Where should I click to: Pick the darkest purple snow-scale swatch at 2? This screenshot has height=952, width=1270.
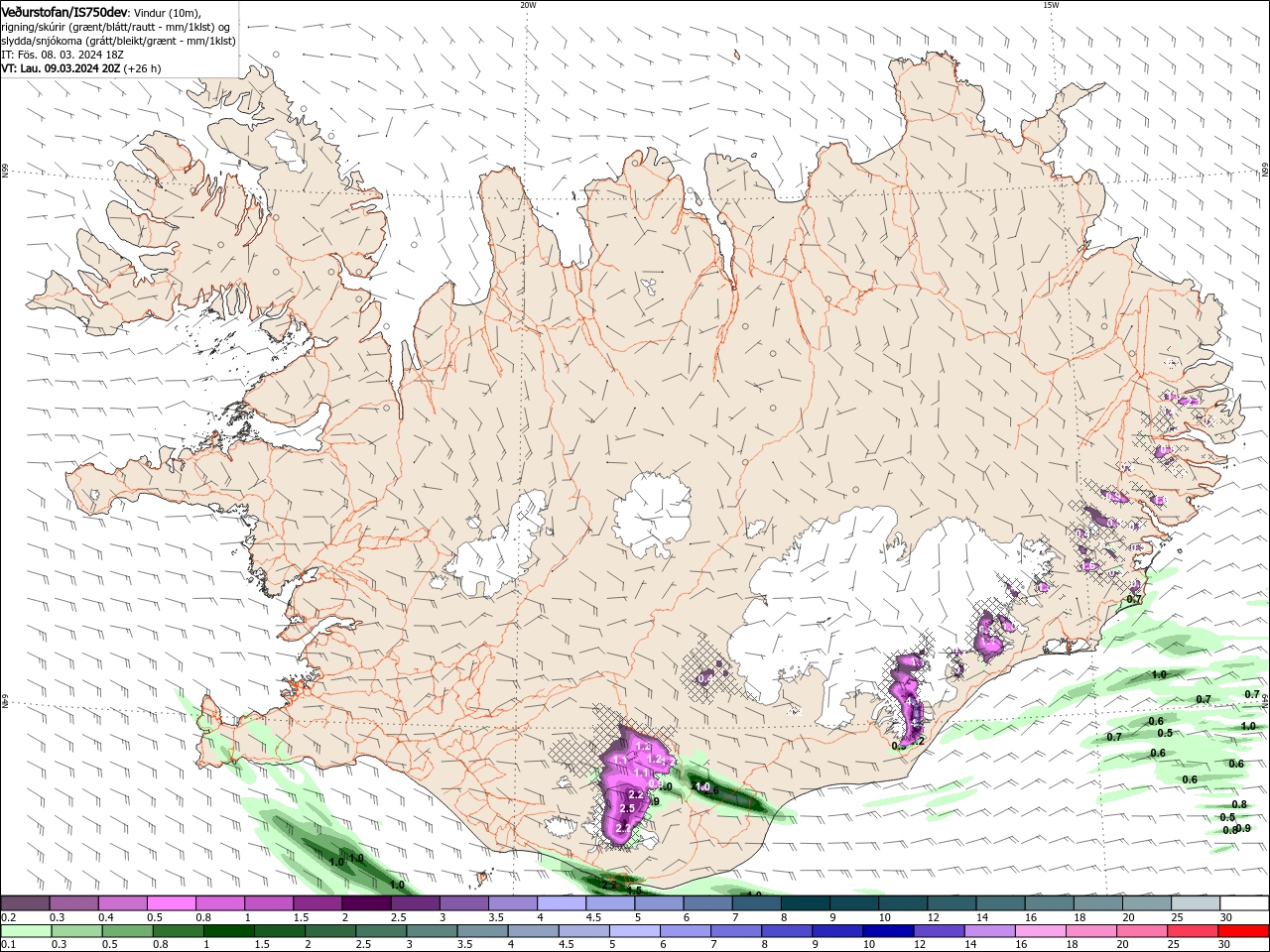(366, 903)
